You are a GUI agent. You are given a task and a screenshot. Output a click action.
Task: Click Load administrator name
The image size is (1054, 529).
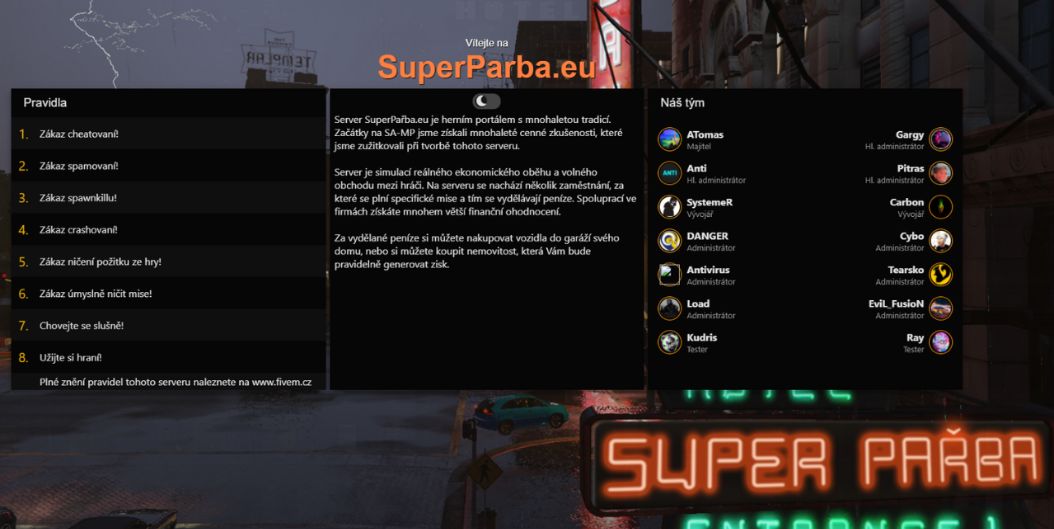click(x=698, y=304)
